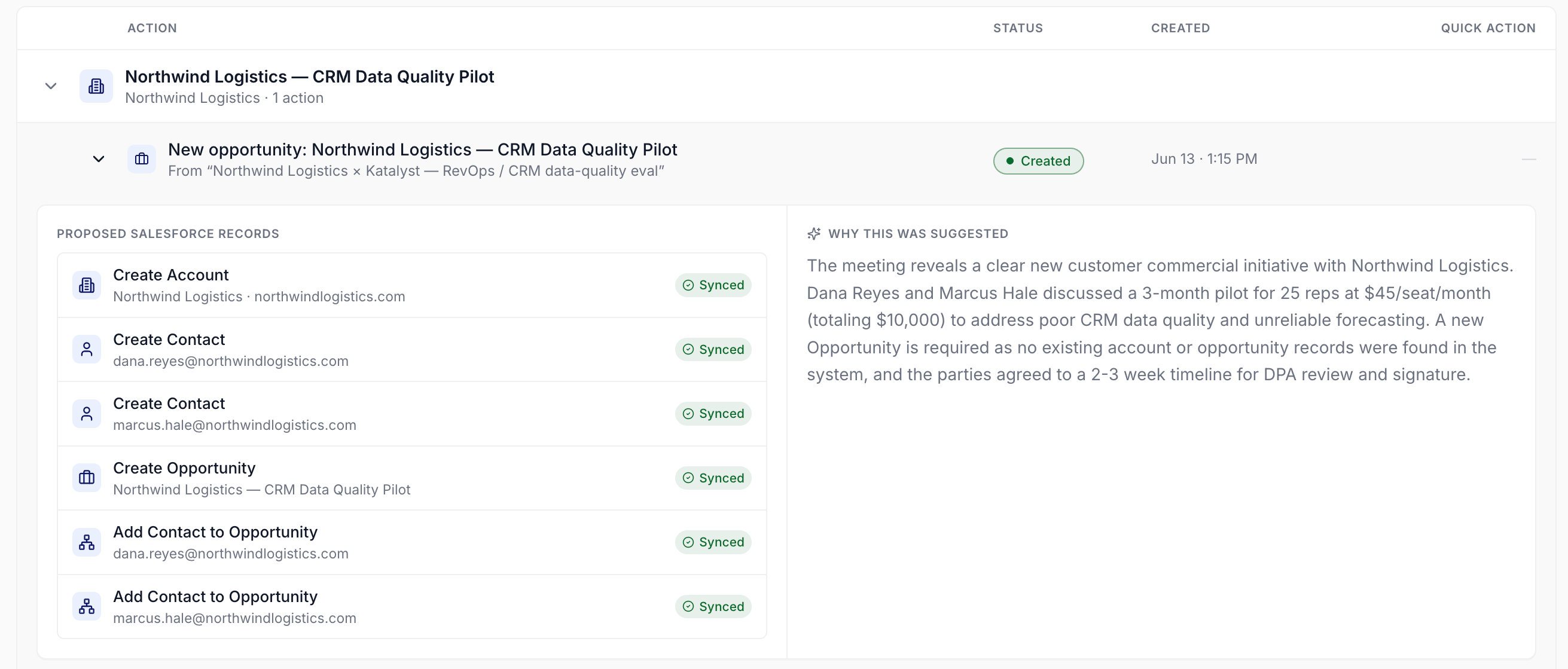Click the quick action dash placeholder

pyautogui.click(x=1529, y=160)
